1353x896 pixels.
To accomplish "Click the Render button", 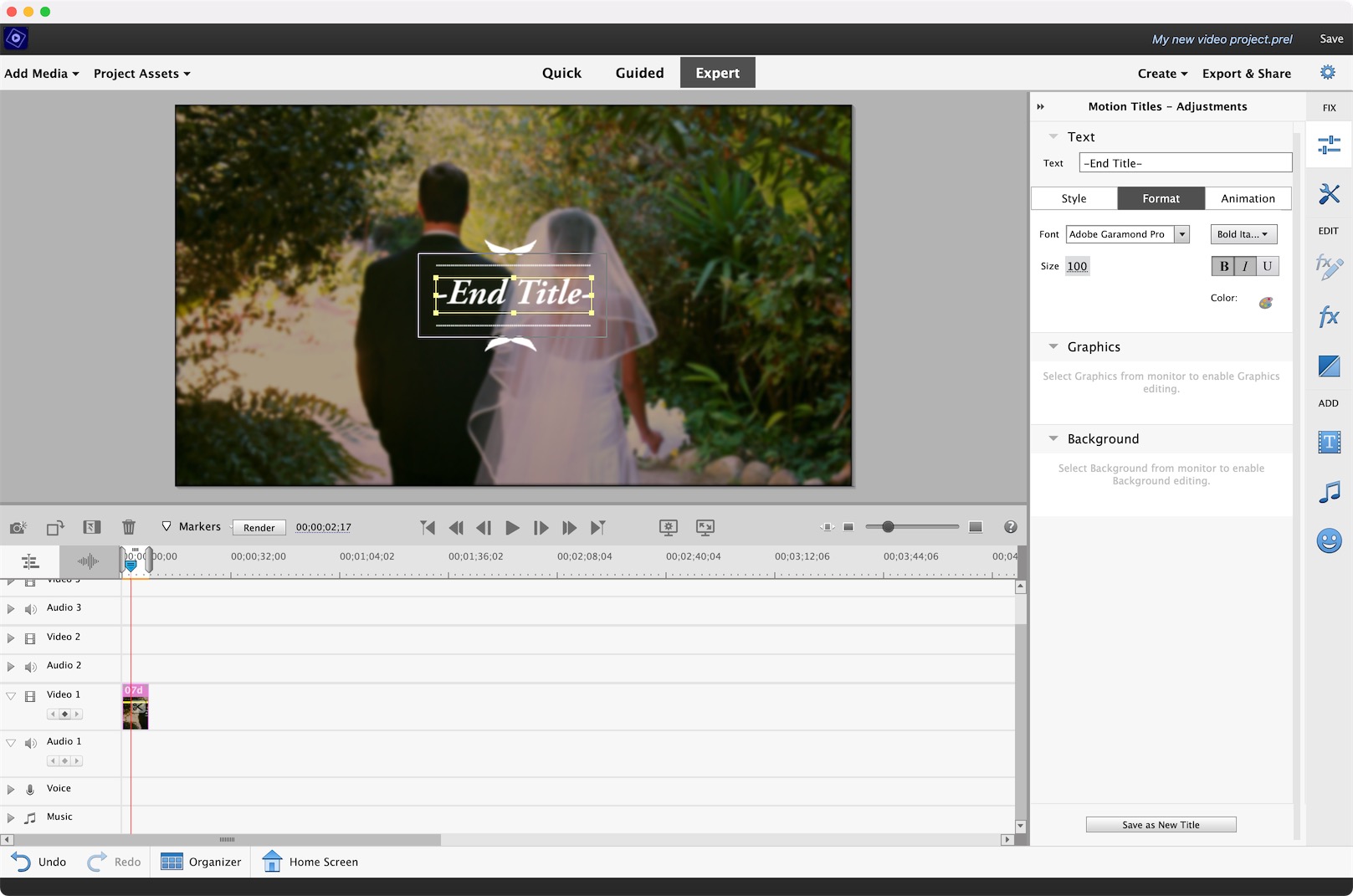I will coord(259,528).
